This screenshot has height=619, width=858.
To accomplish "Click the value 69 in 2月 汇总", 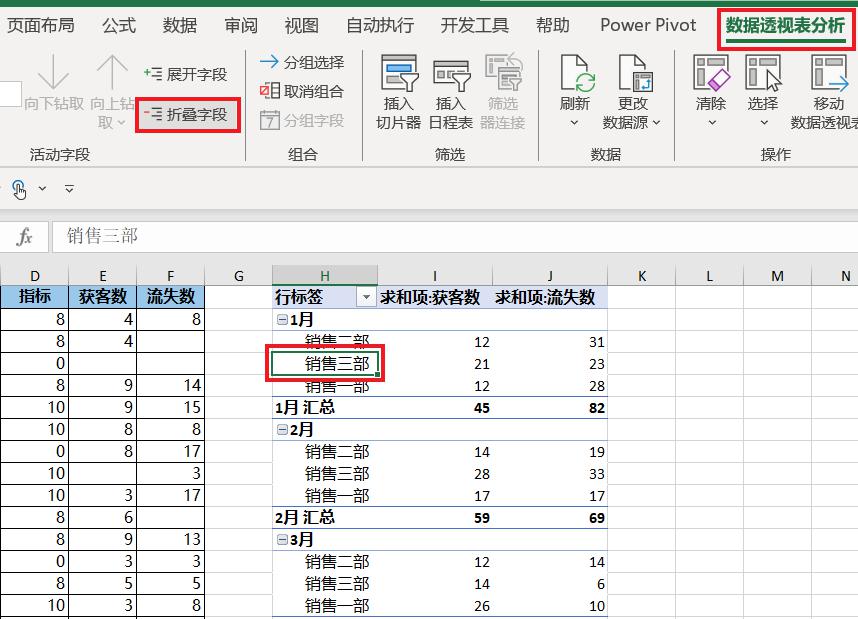I will click(596, 518).
